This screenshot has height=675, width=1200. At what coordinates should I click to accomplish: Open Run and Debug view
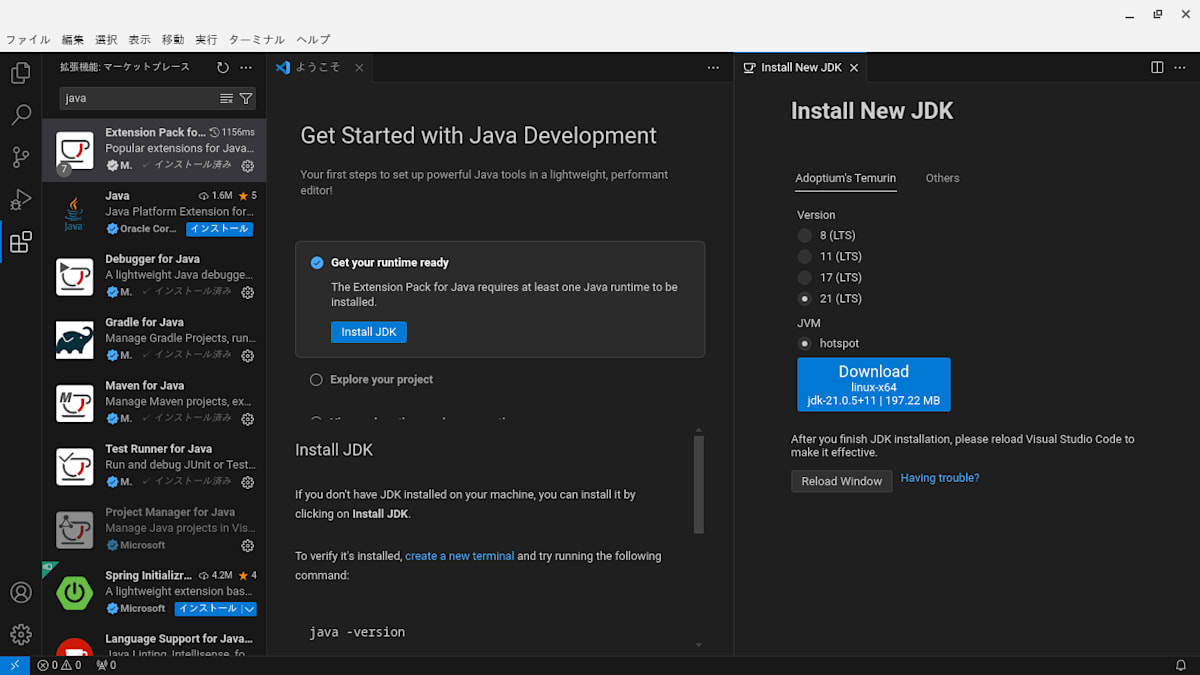20,199
